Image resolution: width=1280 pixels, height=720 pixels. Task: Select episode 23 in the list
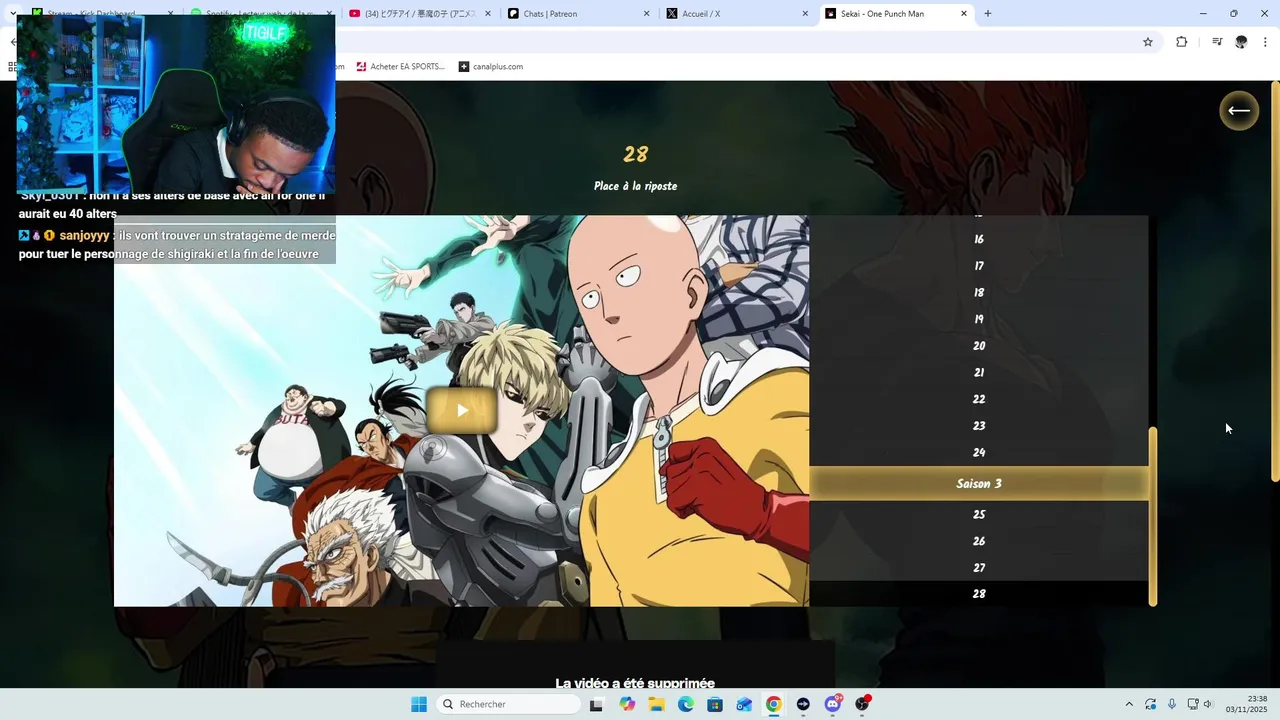tap(979, 426)
